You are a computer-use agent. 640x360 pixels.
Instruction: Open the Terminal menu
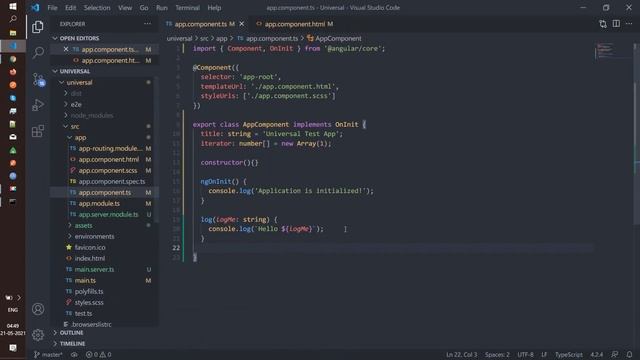coord(187,8)
